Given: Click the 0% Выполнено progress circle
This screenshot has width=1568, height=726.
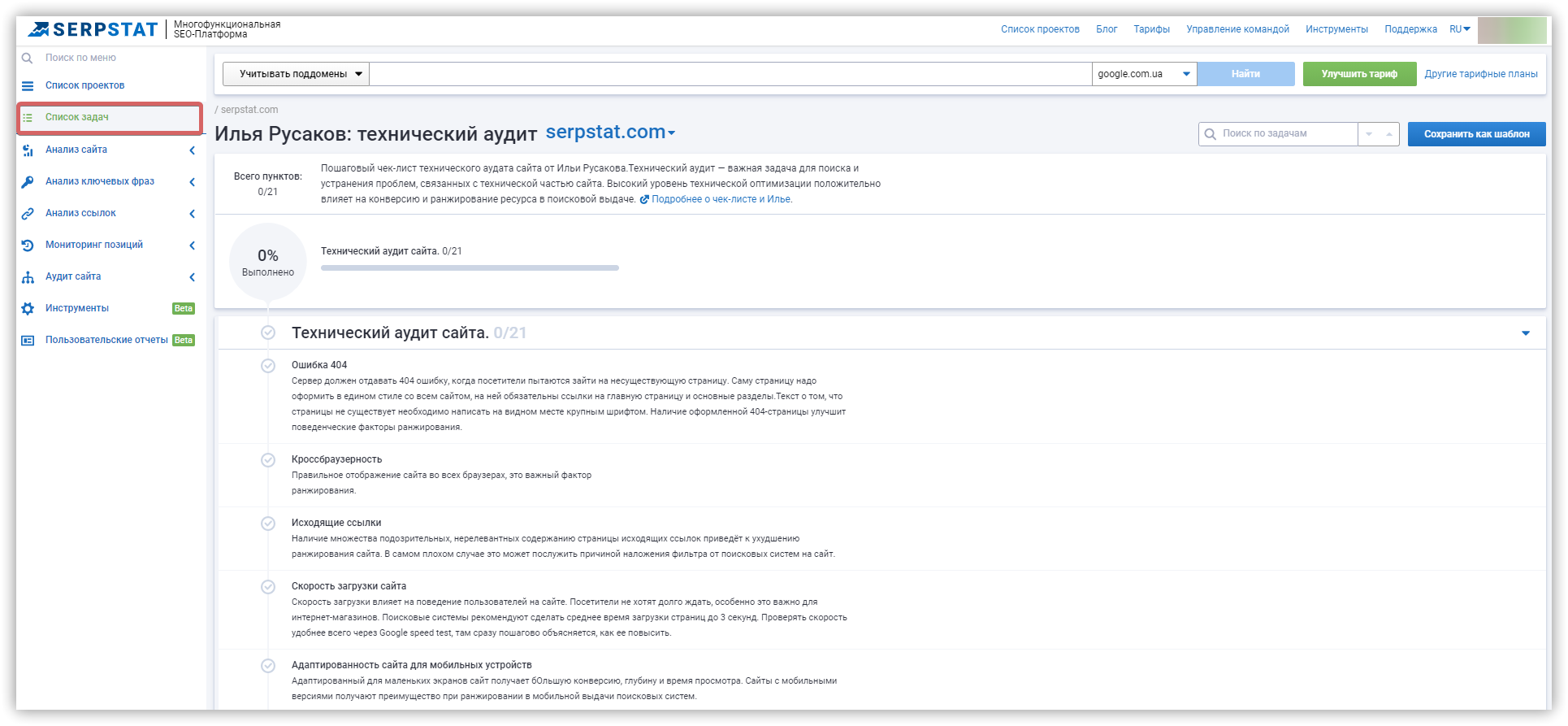Looking at the screenshot, I should point(268,262).
